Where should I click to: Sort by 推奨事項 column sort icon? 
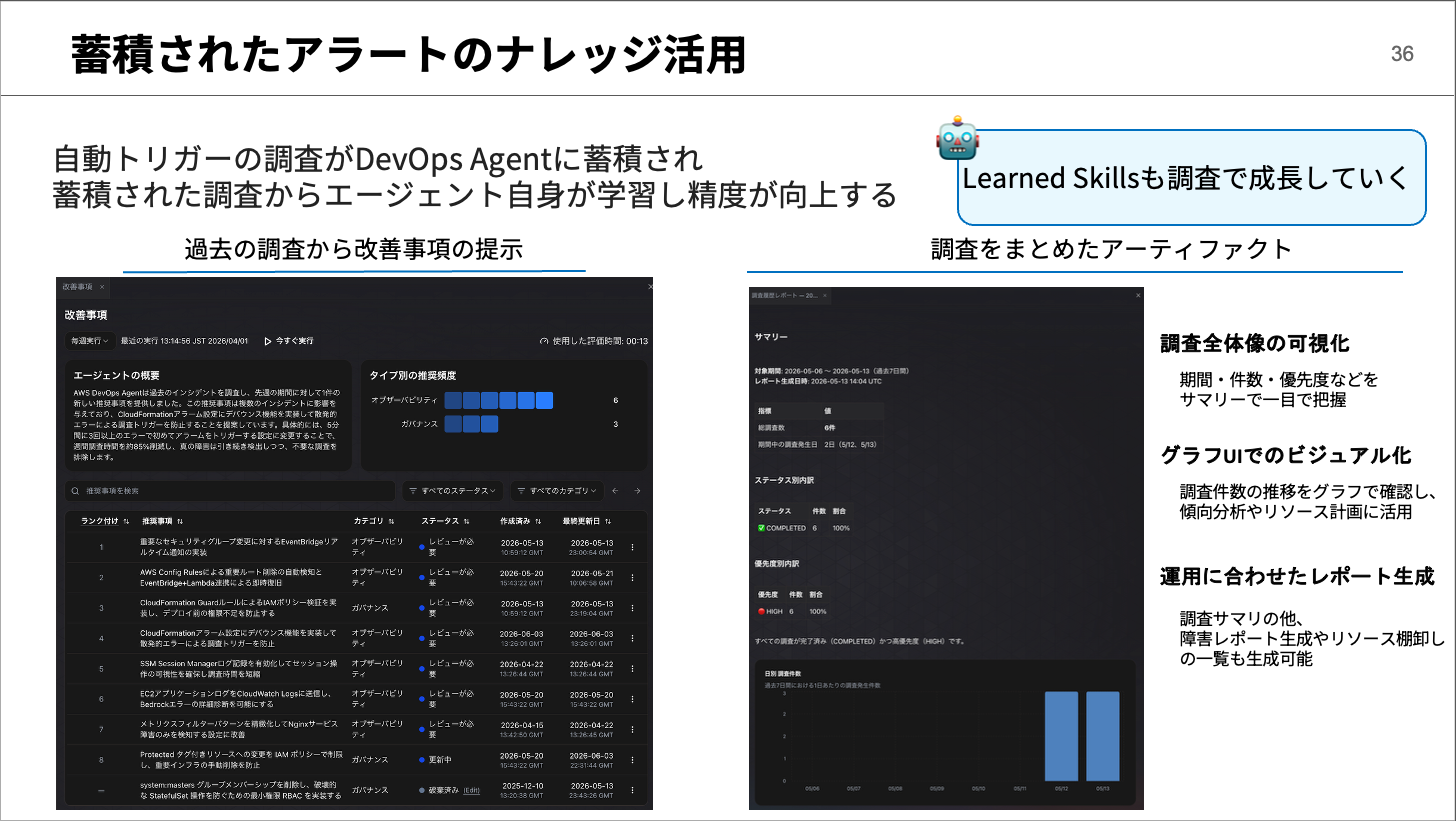[x=180, y=521]
